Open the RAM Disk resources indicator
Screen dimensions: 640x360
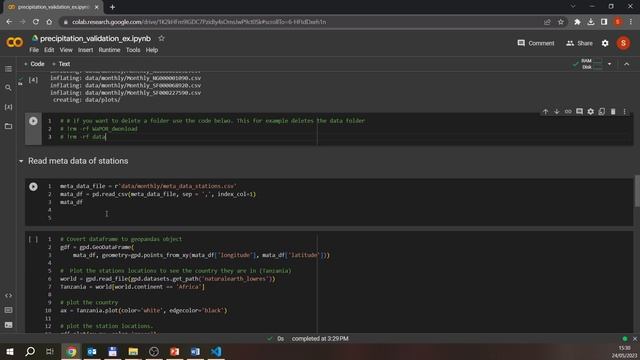[588, 64]
